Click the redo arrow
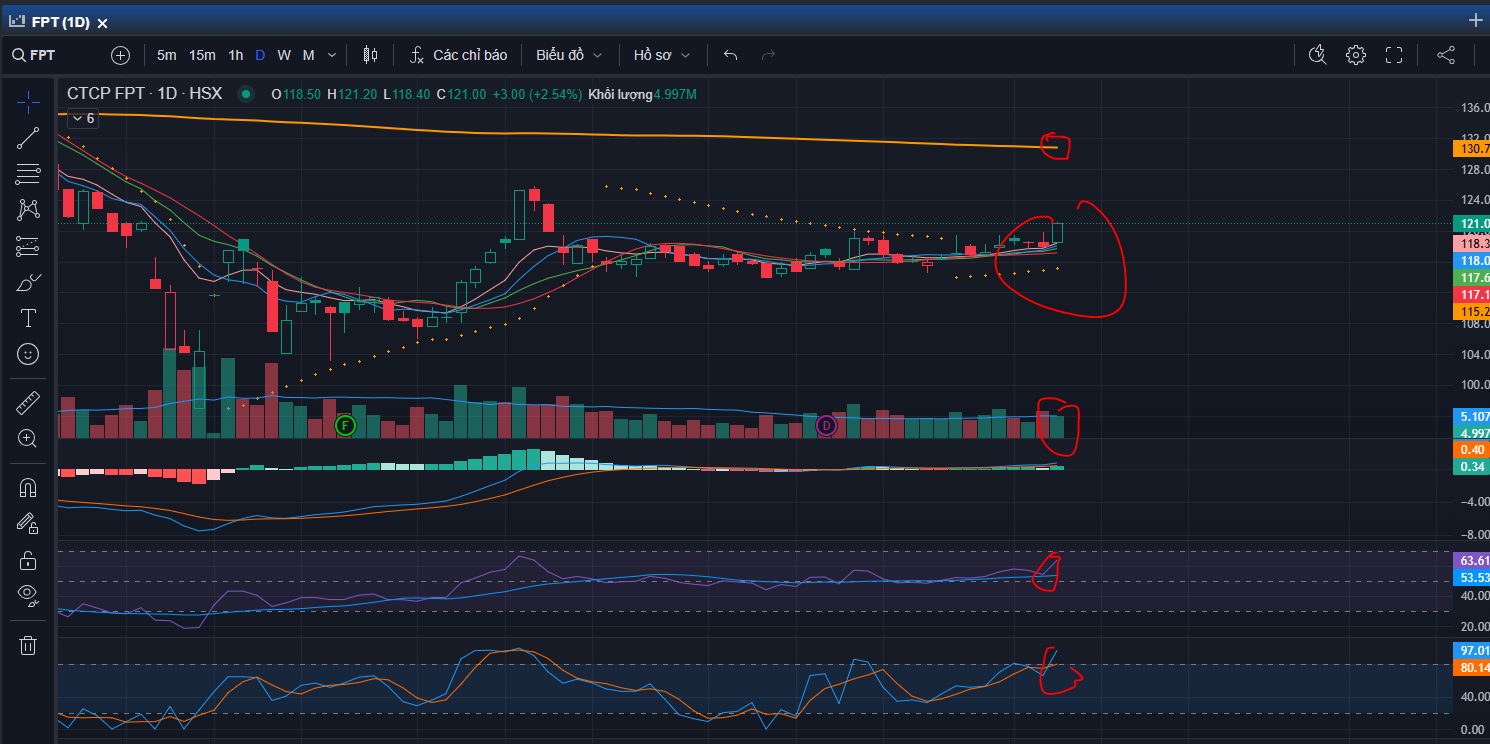This screenshot has width=1490, height=744. 768,55
